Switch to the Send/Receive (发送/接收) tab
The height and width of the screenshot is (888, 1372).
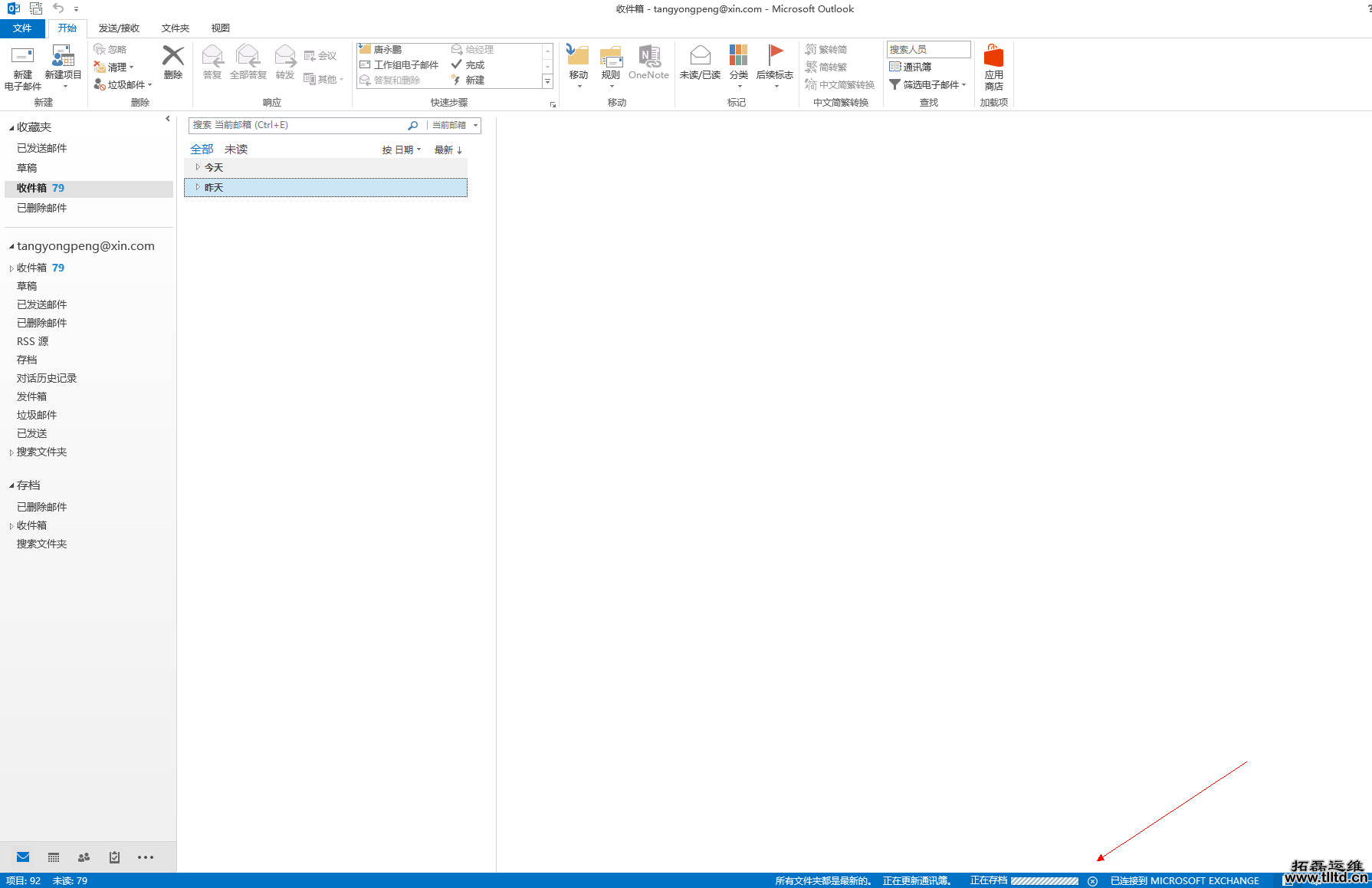pyautogui.click(x=119, y=28)
